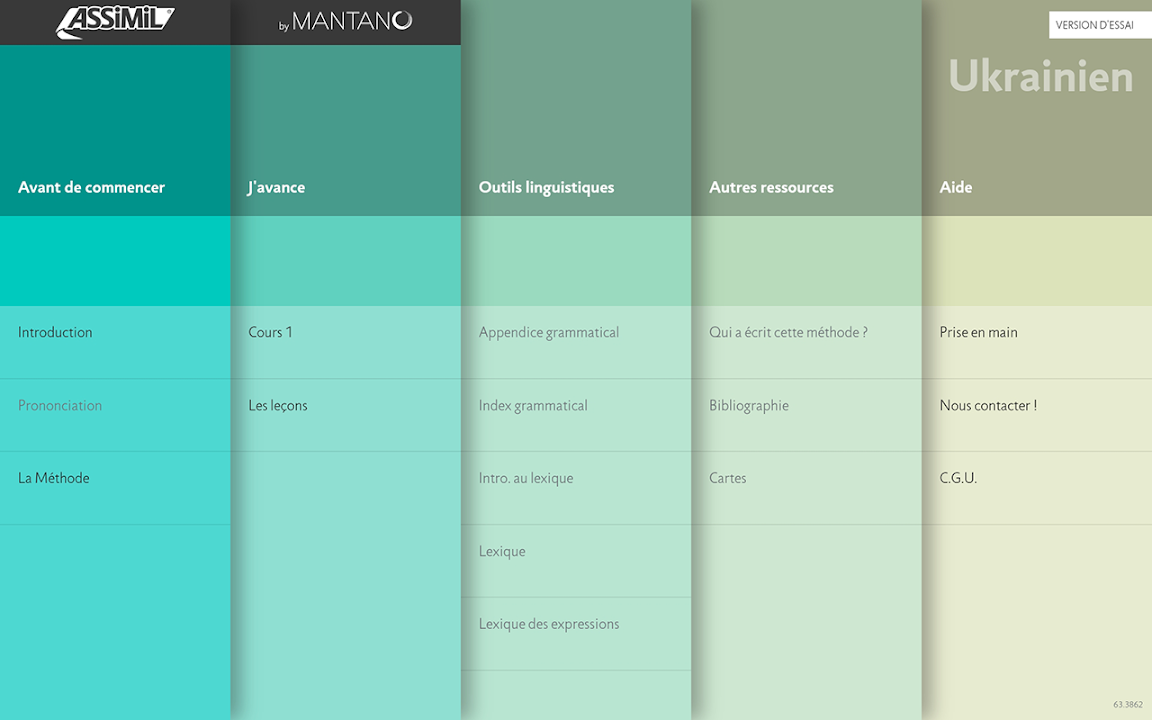Open the Lexique entry
This screenshot has height=720, width=1152.
click(502, 552)
